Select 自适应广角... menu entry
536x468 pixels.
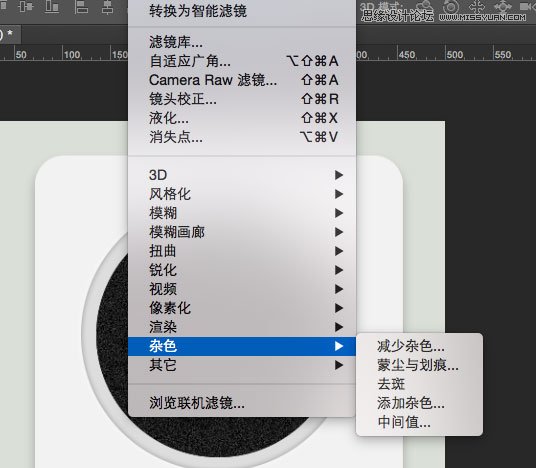pos(242,61)
